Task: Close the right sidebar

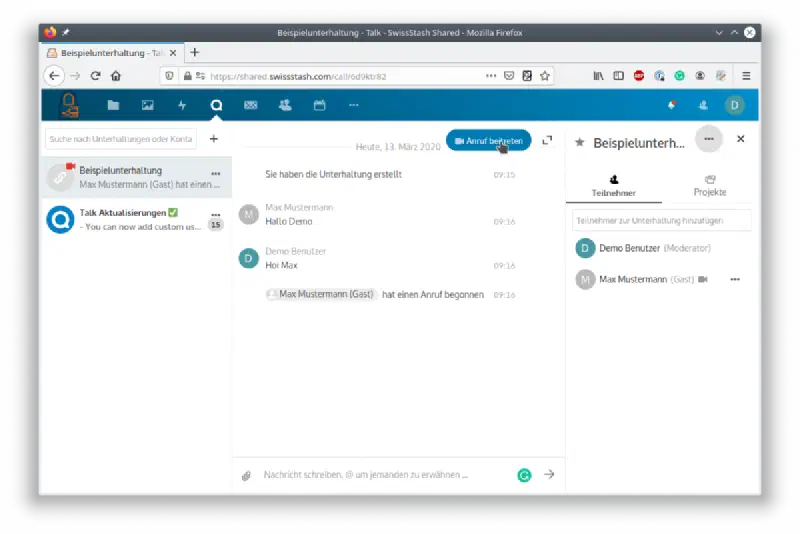Action: [741, 139]
